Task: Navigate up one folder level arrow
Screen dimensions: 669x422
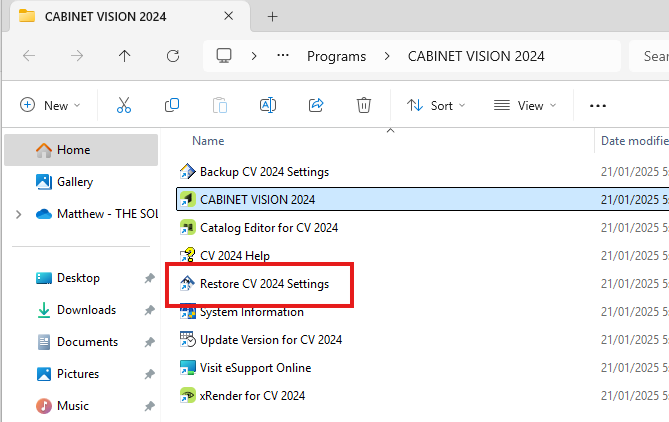Action: click(124, 56)
